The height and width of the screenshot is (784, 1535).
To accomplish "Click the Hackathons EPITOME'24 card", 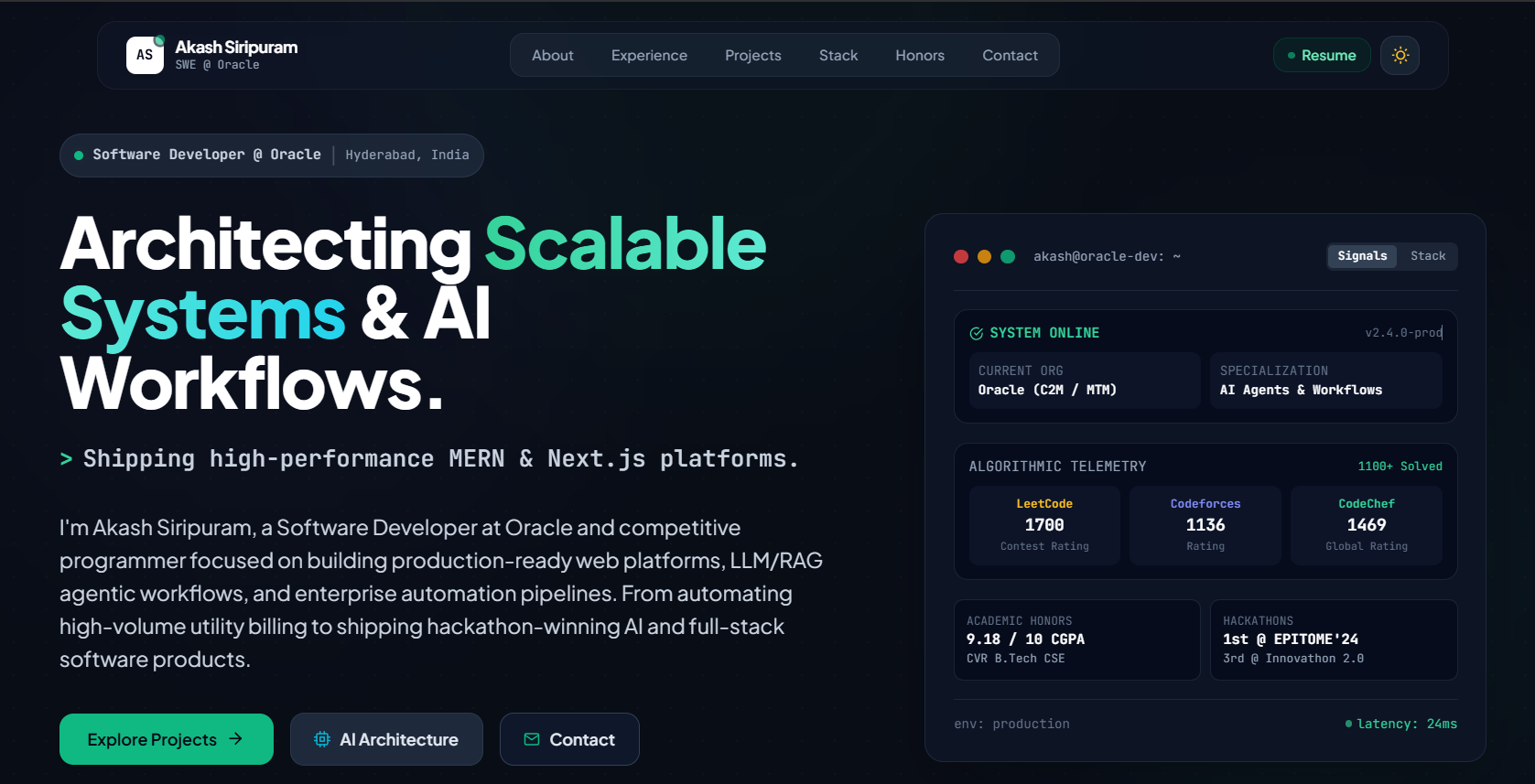I will point(1334,639).
